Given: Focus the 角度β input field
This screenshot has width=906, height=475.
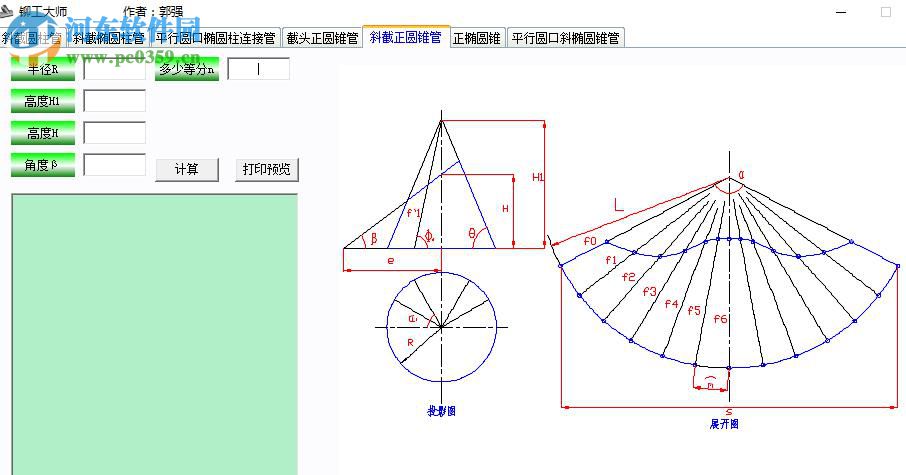Looking at the screenshot, I should point(114,164).
